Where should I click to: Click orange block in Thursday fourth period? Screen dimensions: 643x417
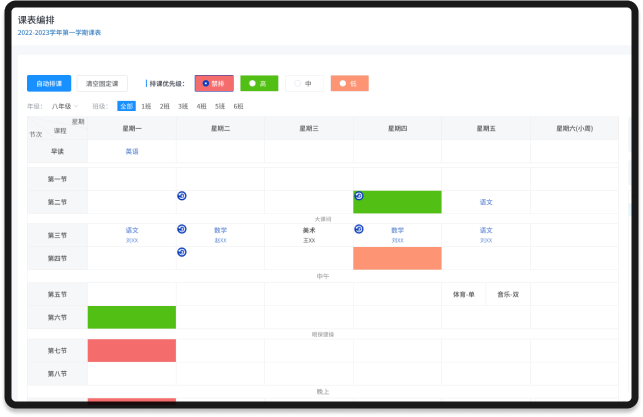pyautogui.click(x=397, y=258)
